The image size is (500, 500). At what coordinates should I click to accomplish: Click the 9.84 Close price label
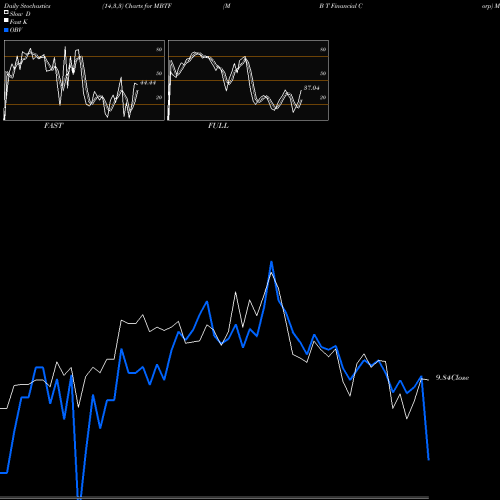point(452,378)
